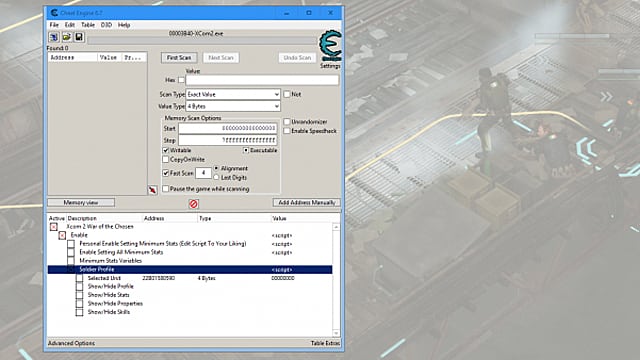Open Advanced Options

pos(71,343)
